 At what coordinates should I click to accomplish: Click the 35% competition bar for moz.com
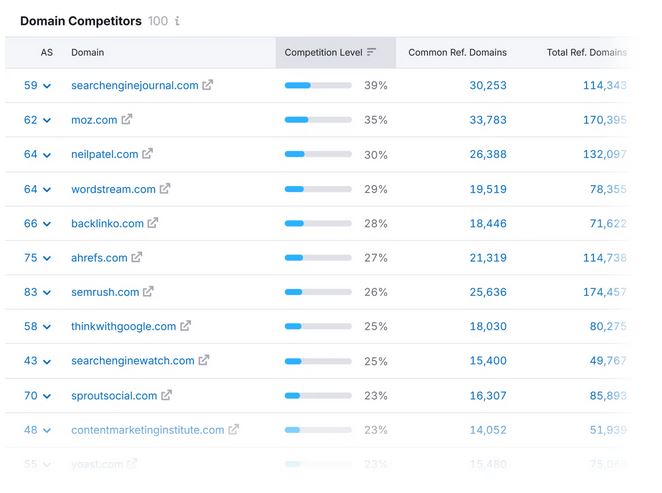[318, 120]
